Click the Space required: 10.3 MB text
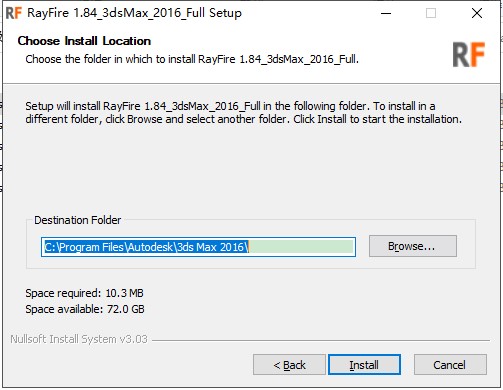 84,293
